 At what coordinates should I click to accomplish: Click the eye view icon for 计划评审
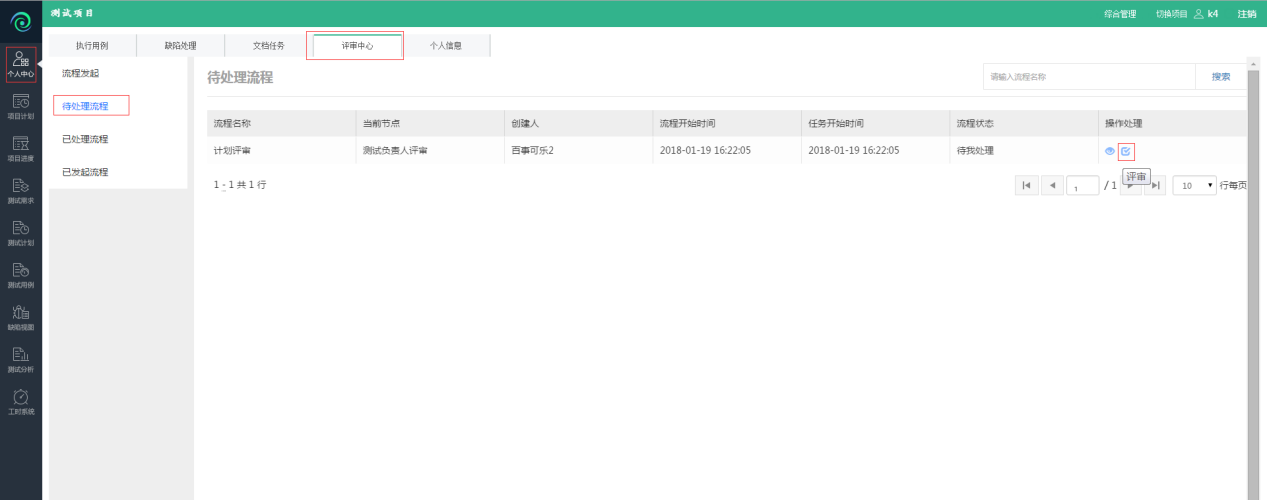click(1109, 151)
